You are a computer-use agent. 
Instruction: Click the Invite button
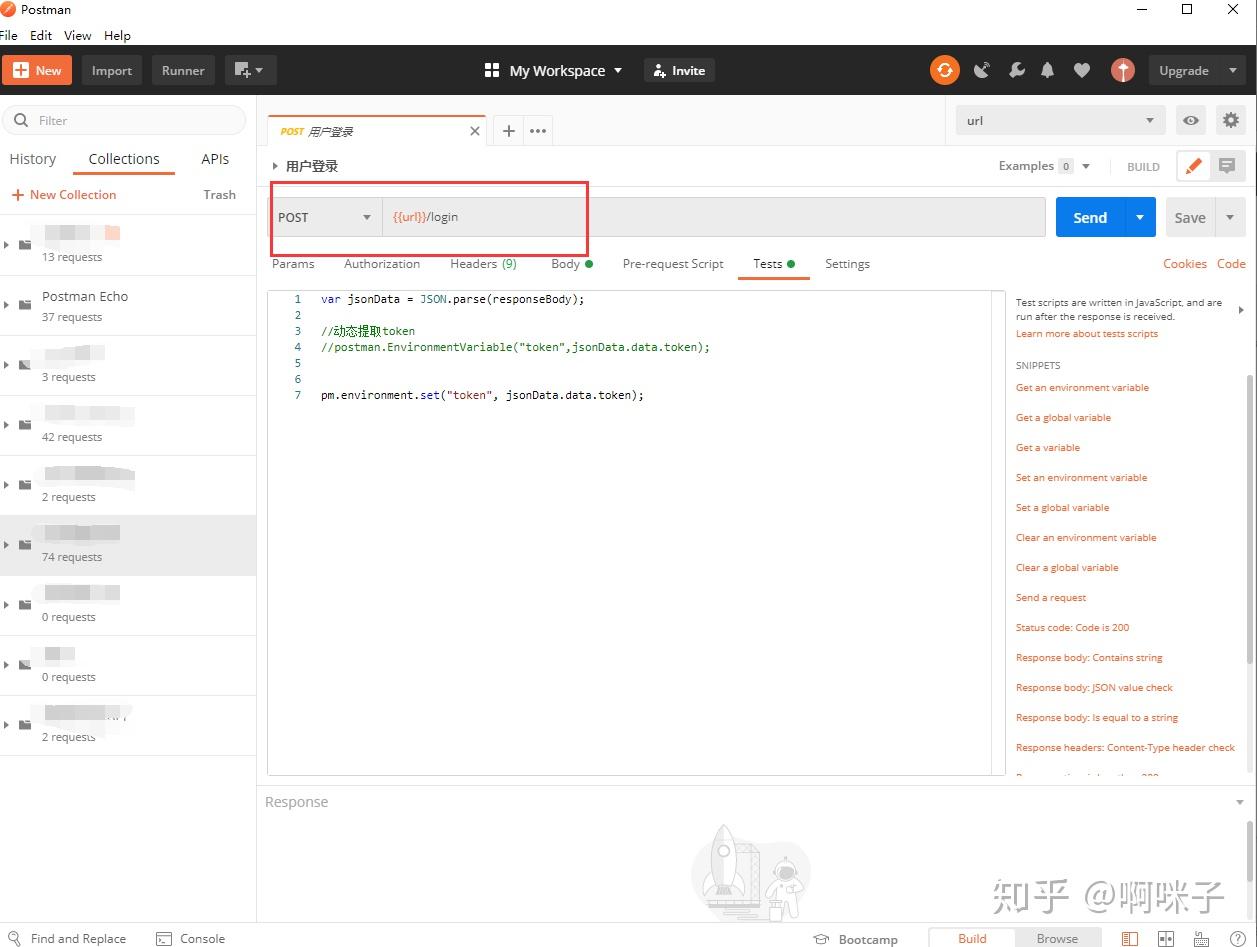click(680, 70)
